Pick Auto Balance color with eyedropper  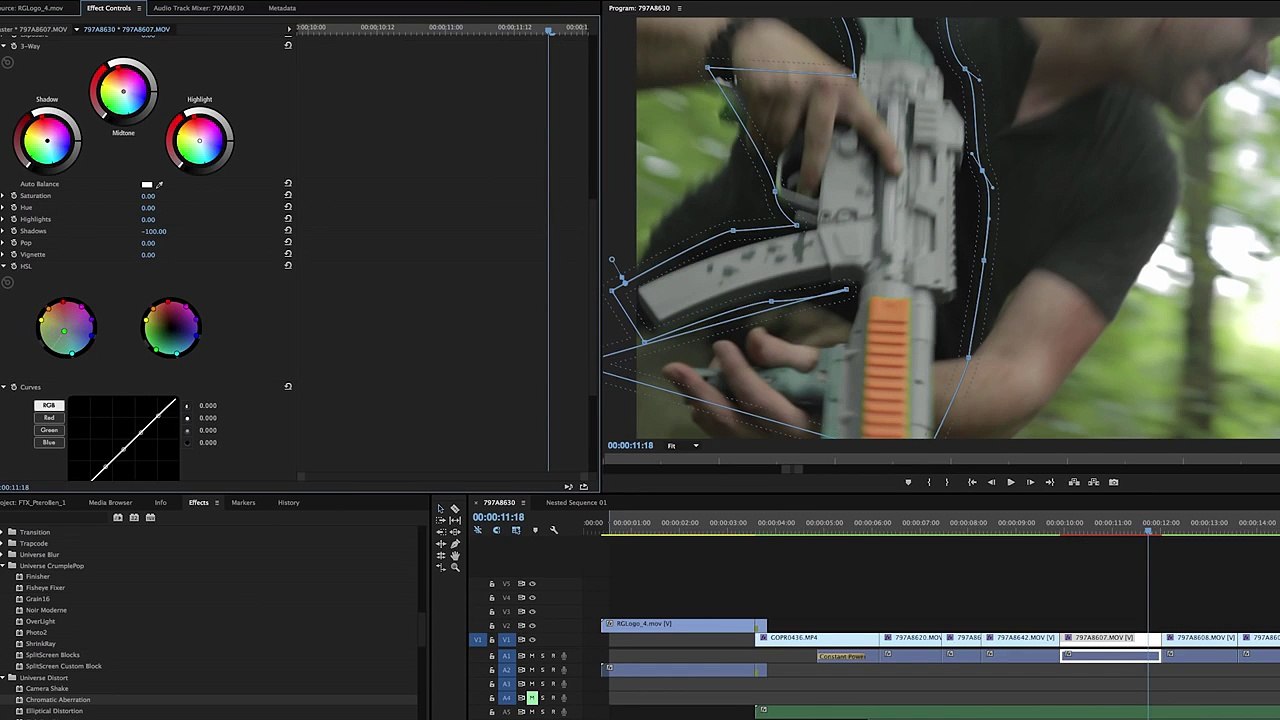[x=159, y=184]
